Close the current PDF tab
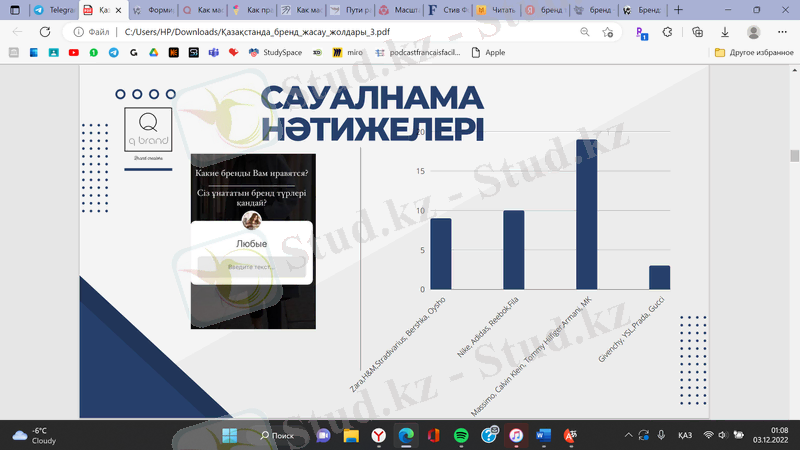This screenshot has height=450, width=800. click(x=118, y=10)
